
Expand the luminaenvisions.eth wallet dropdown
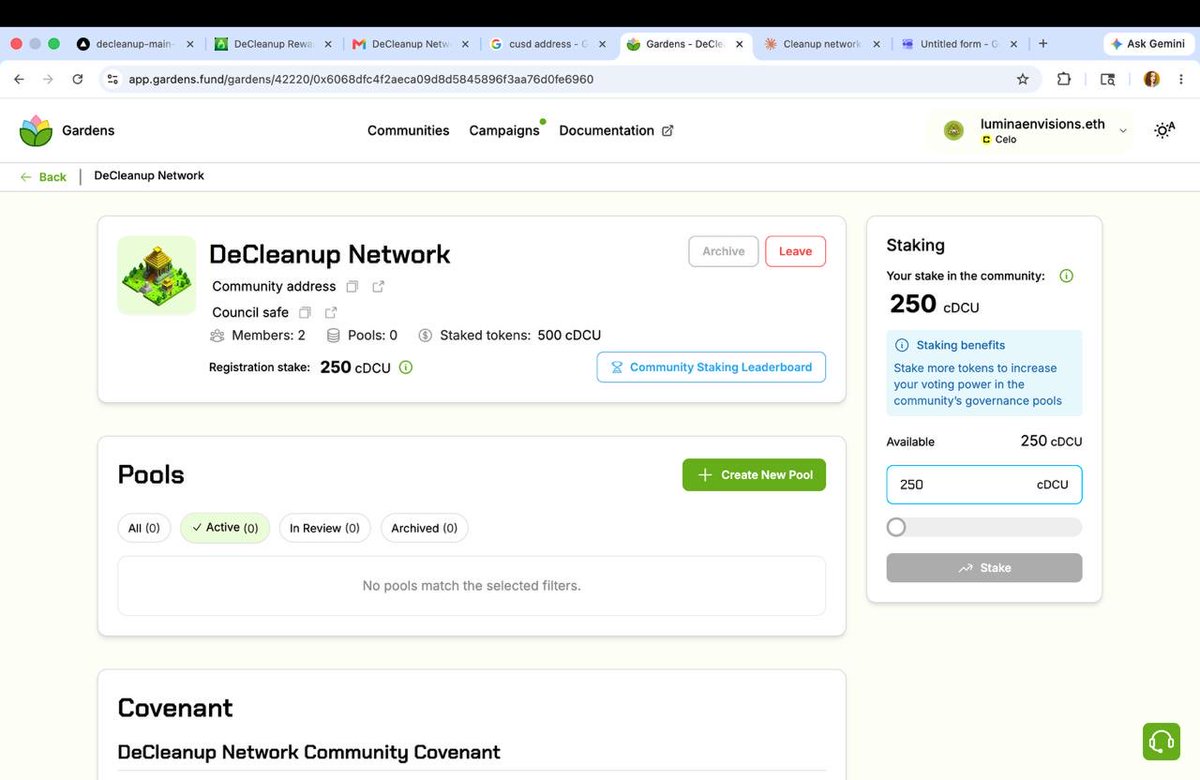point(1123,131)
